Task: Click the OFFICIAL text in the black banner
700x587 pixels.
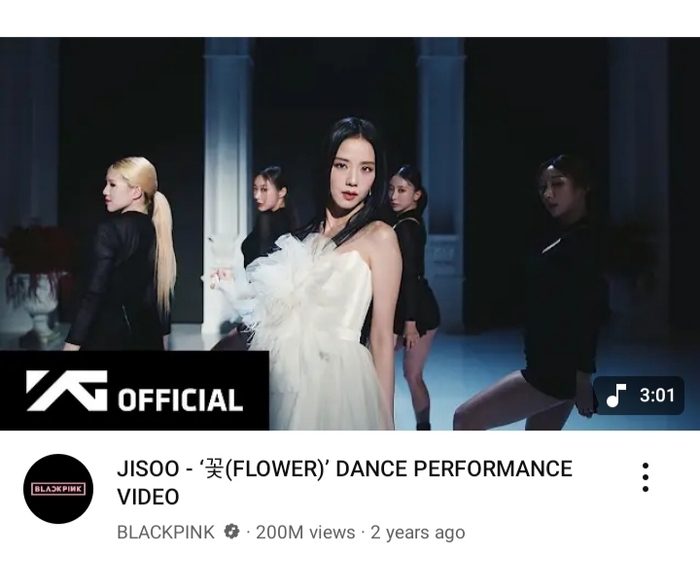Action: [180, 400]
